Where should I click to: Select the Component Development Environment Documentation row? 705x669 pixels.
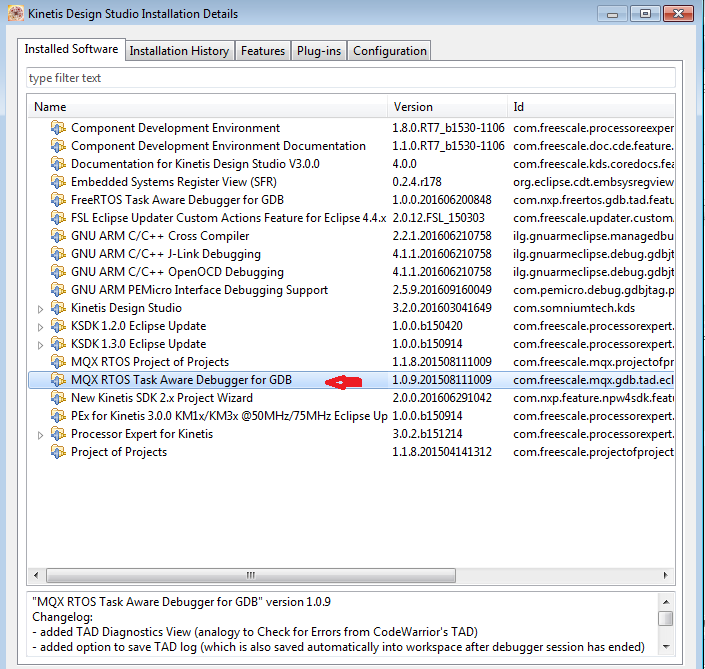(x=351, y=146)
